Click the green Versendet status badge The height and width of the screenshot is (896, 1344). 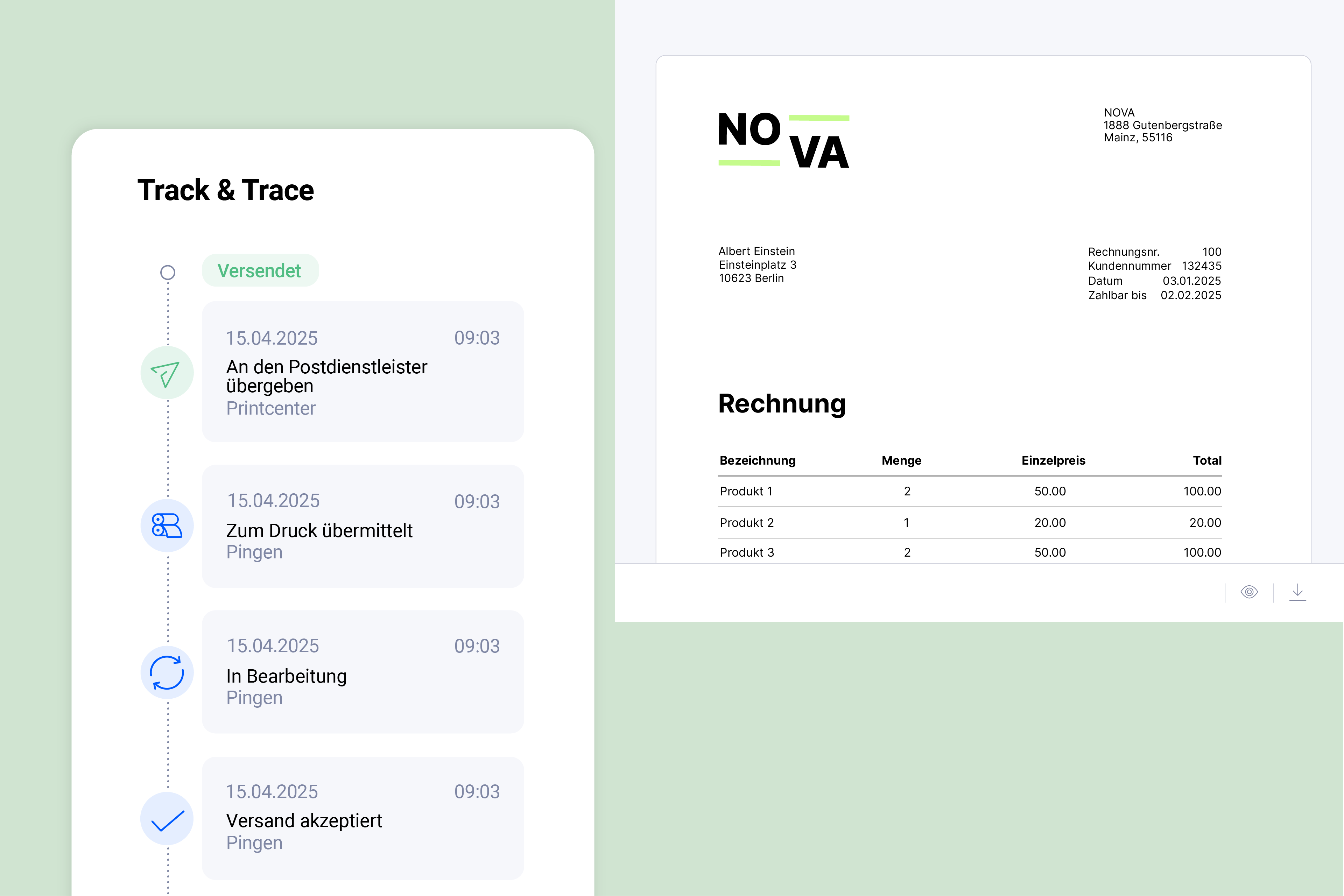point(260,270)
